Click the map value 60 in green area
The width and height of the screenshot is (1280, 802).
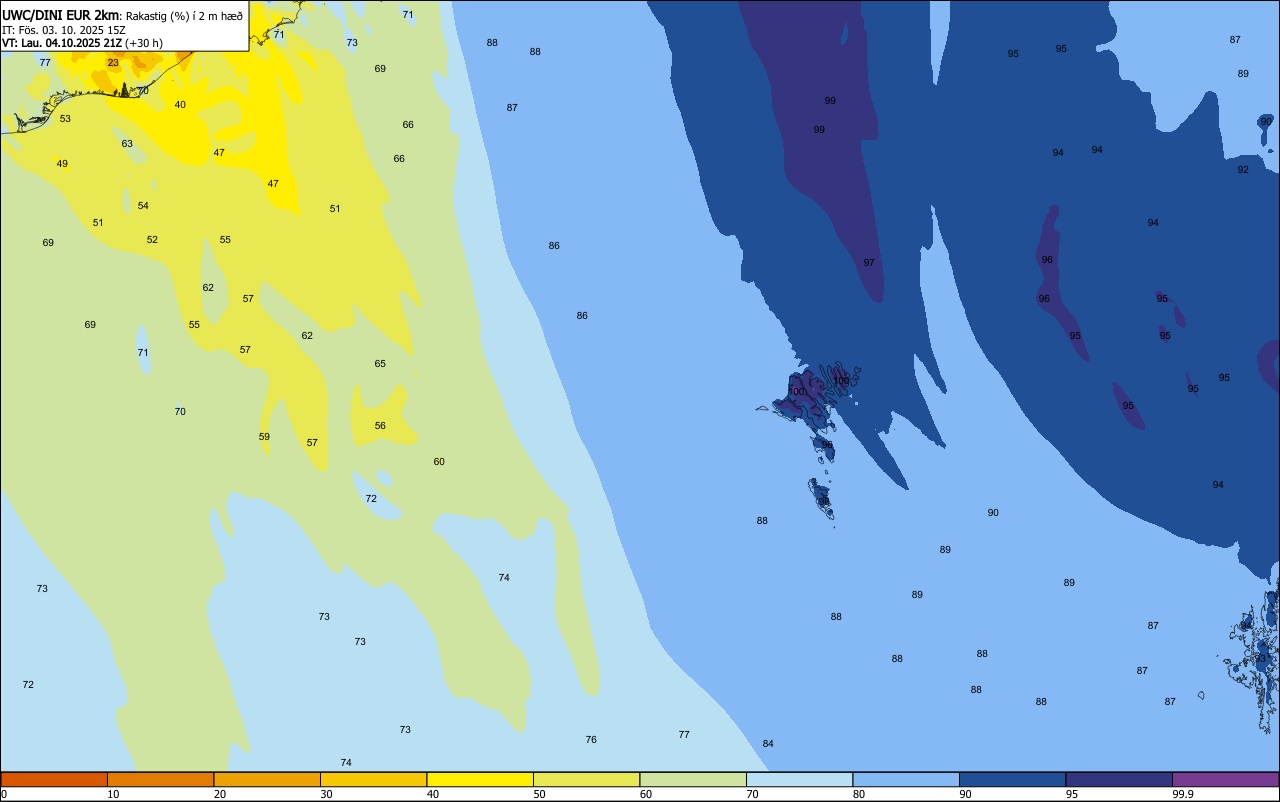(x=439, y=461)
